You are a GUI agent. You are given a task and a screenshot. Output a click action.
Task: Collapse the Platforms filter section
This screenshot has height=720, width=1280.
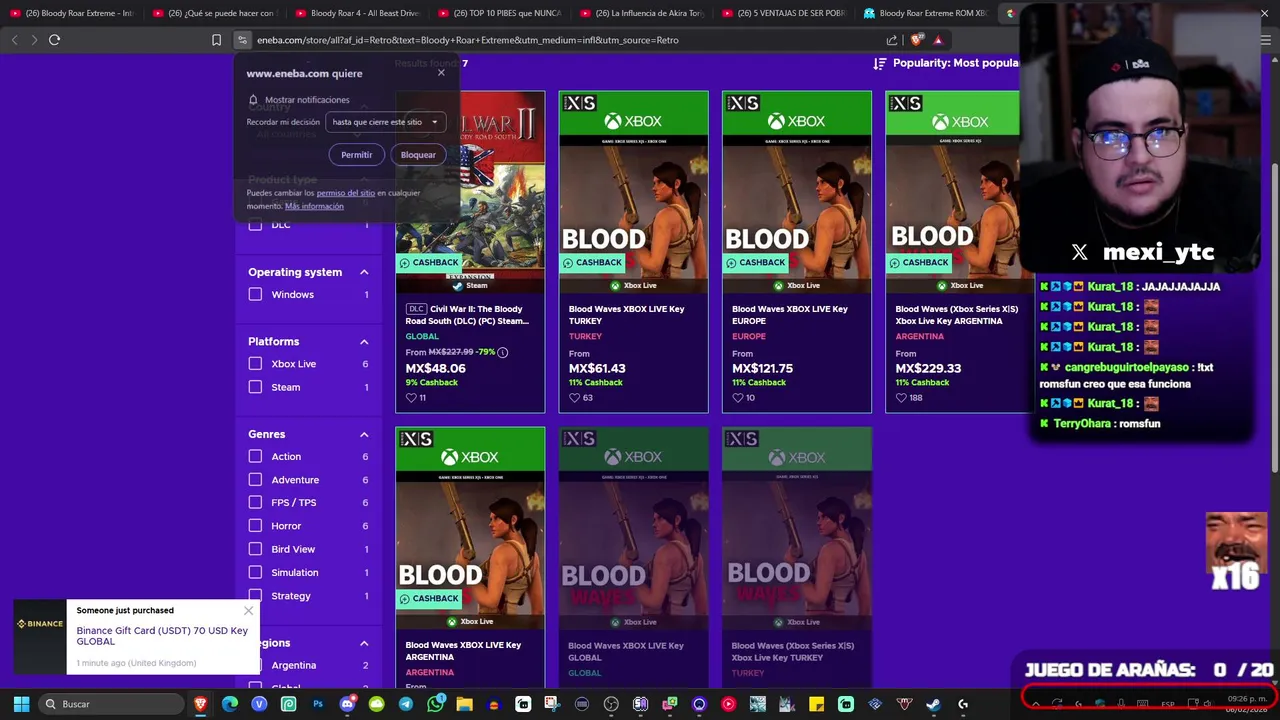(x=364, y=342)
